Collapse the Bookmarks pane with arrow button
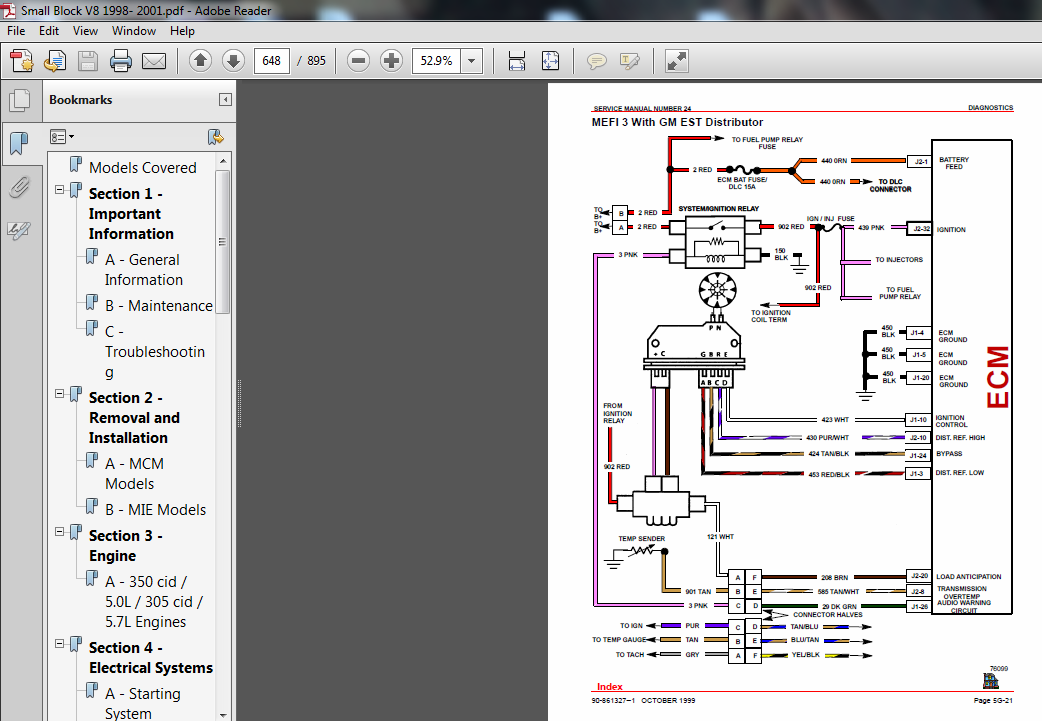This screenshot has height=721, width=1042. pyautogui.click(x=225, y=100)
